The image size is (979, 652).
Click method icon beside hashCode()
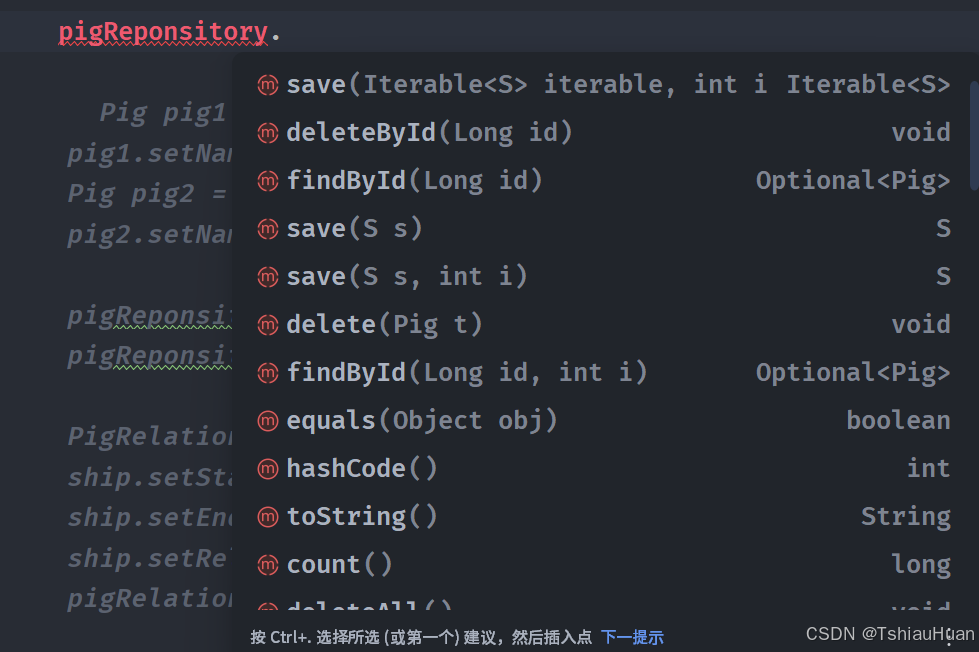click(268, 468)
